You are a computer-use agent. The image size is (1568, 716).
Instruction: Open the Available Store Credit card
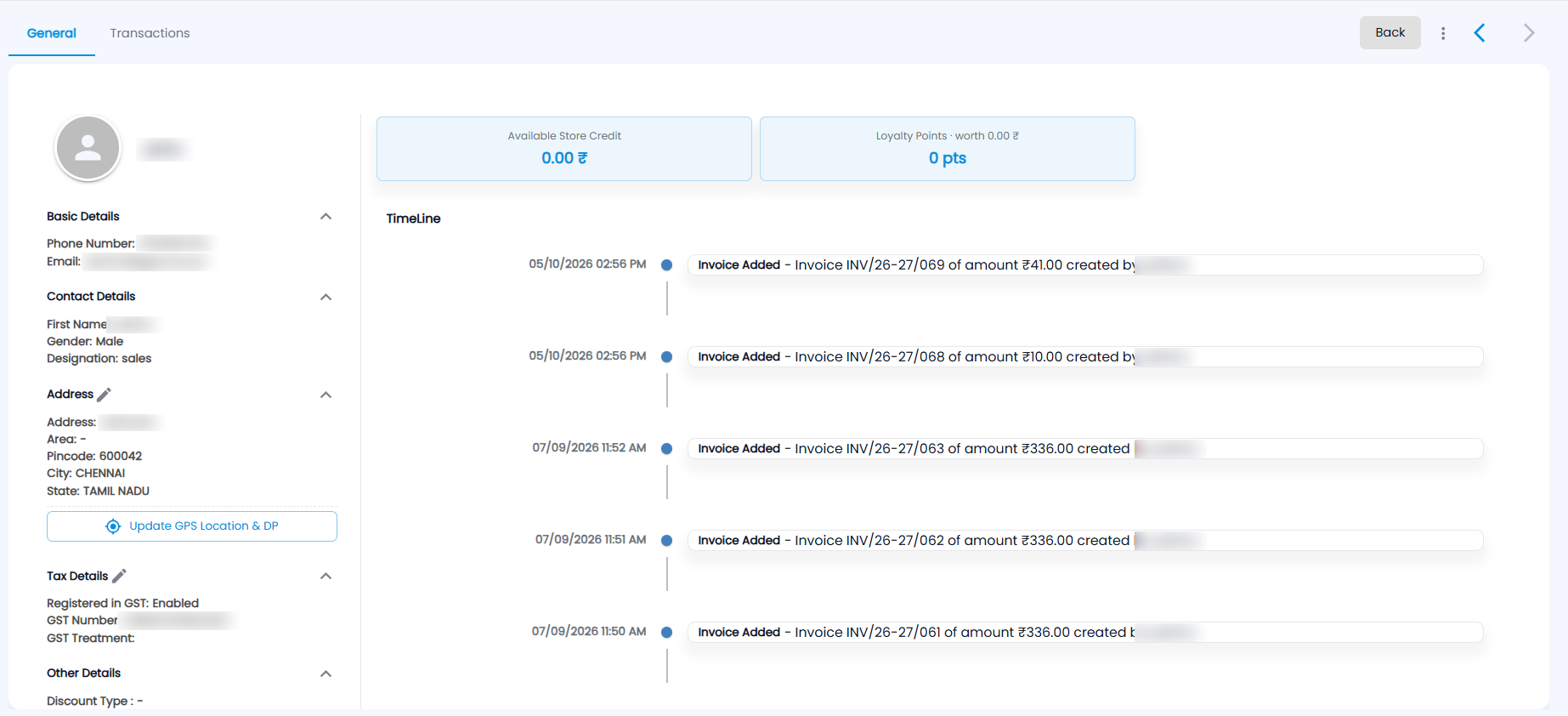[x=564, y=149]
